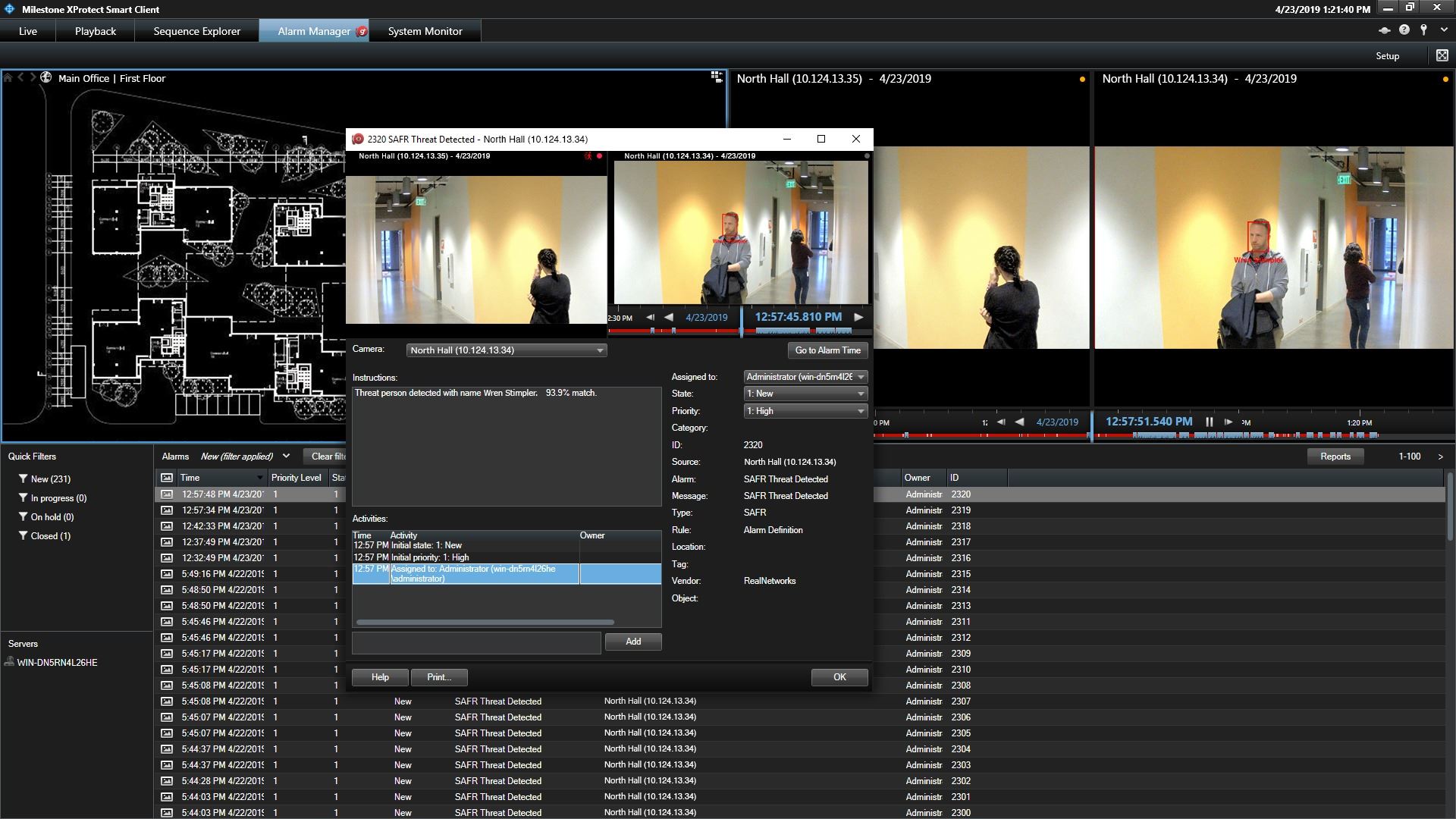Click the Add activity button

click(x=633, y=642)
